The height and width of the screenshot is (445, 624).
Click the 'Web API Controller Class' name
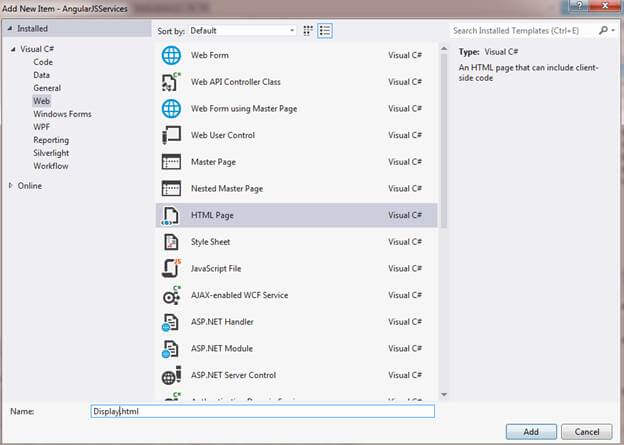(x=236, y=82)
